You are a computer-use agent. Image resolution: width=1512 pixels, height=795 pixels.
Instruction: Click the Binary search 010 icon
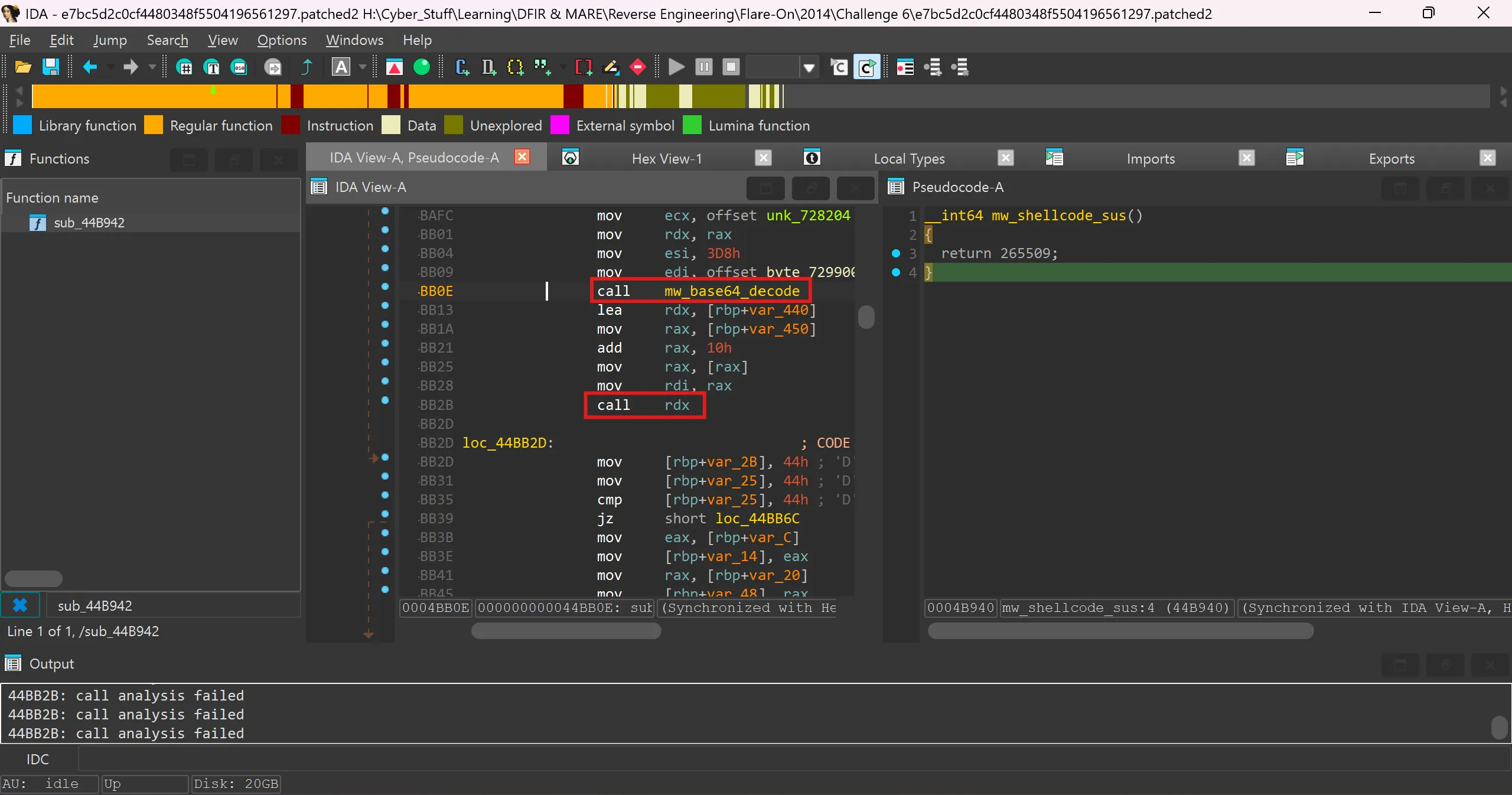pyautogui.click(x=239, y=67)
